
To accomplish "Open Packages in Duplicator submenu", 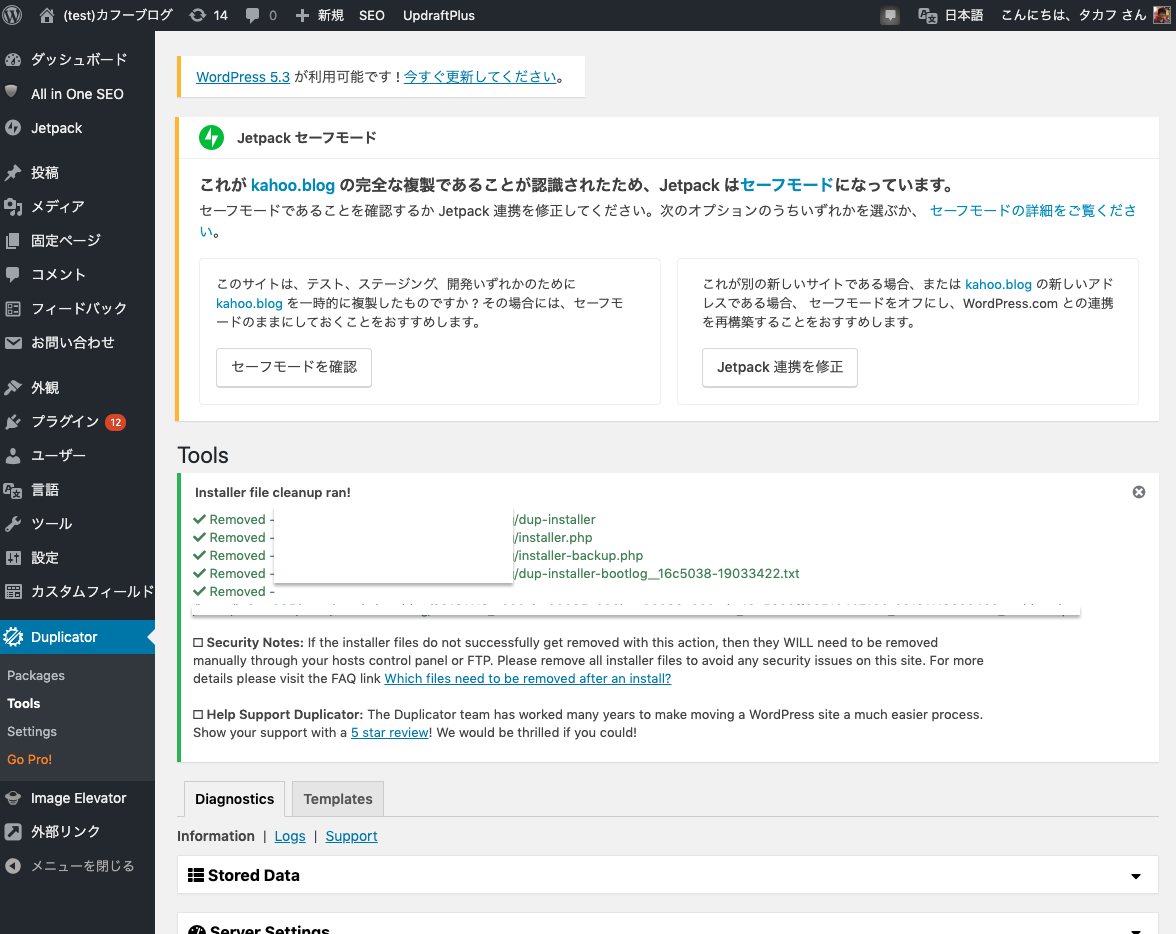I will pos(36,675).
